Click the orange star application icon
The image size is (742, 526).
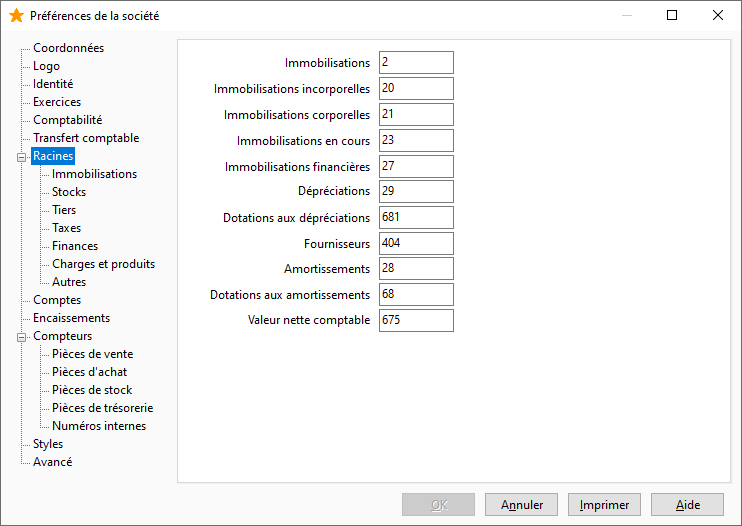pos(16,16)
